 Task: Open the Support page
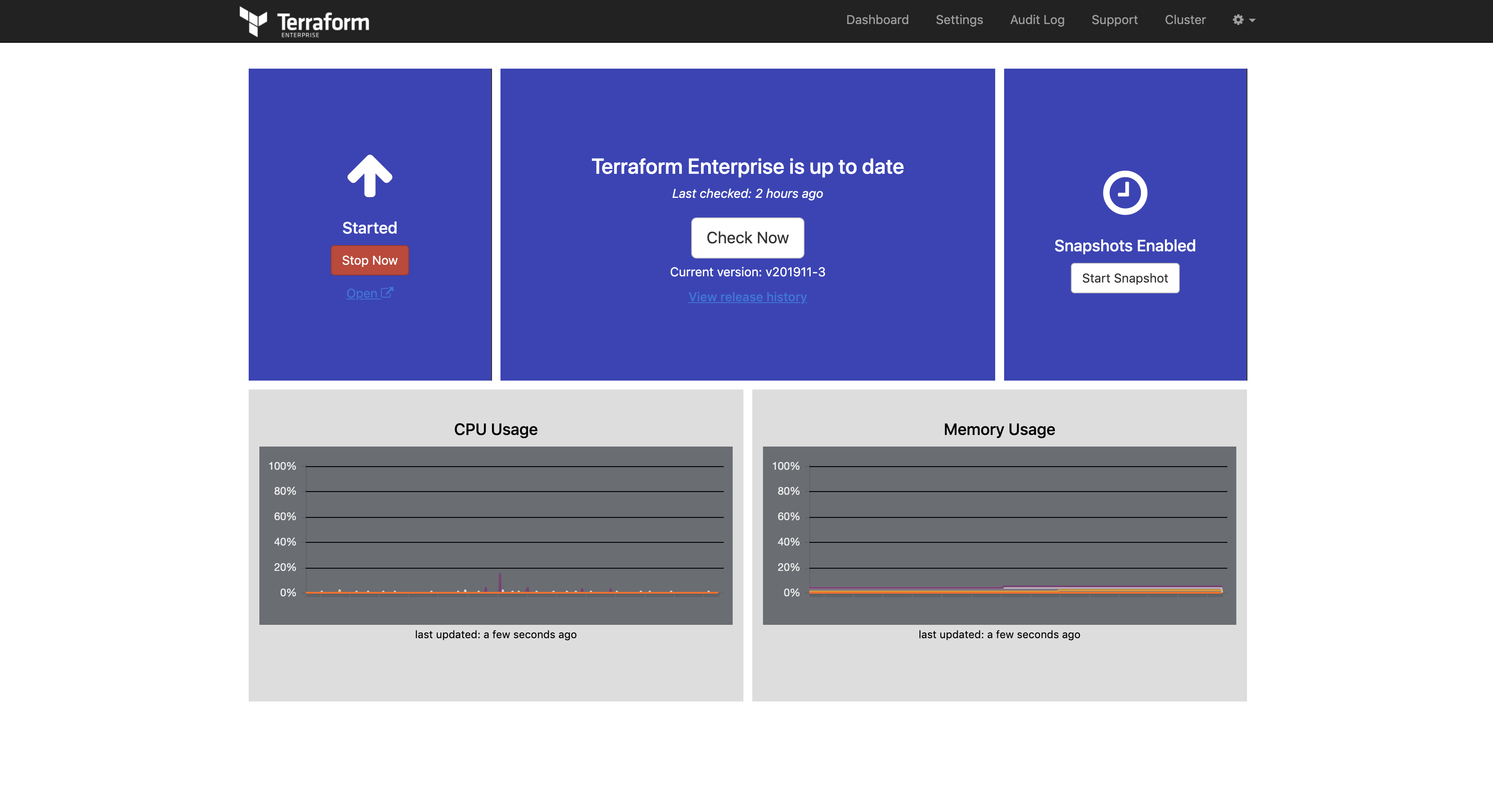point(1114,20)
